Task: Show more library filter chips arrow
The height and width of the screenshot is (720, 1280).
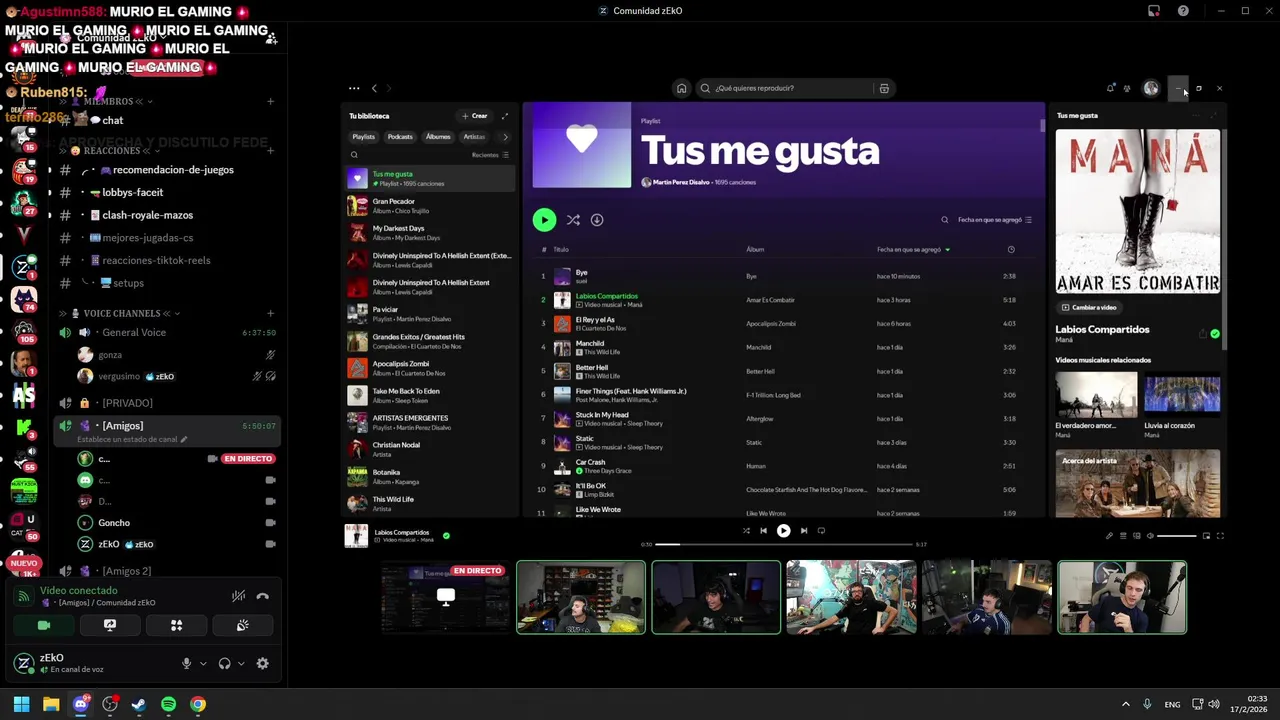Action: (x=505, y=137)
